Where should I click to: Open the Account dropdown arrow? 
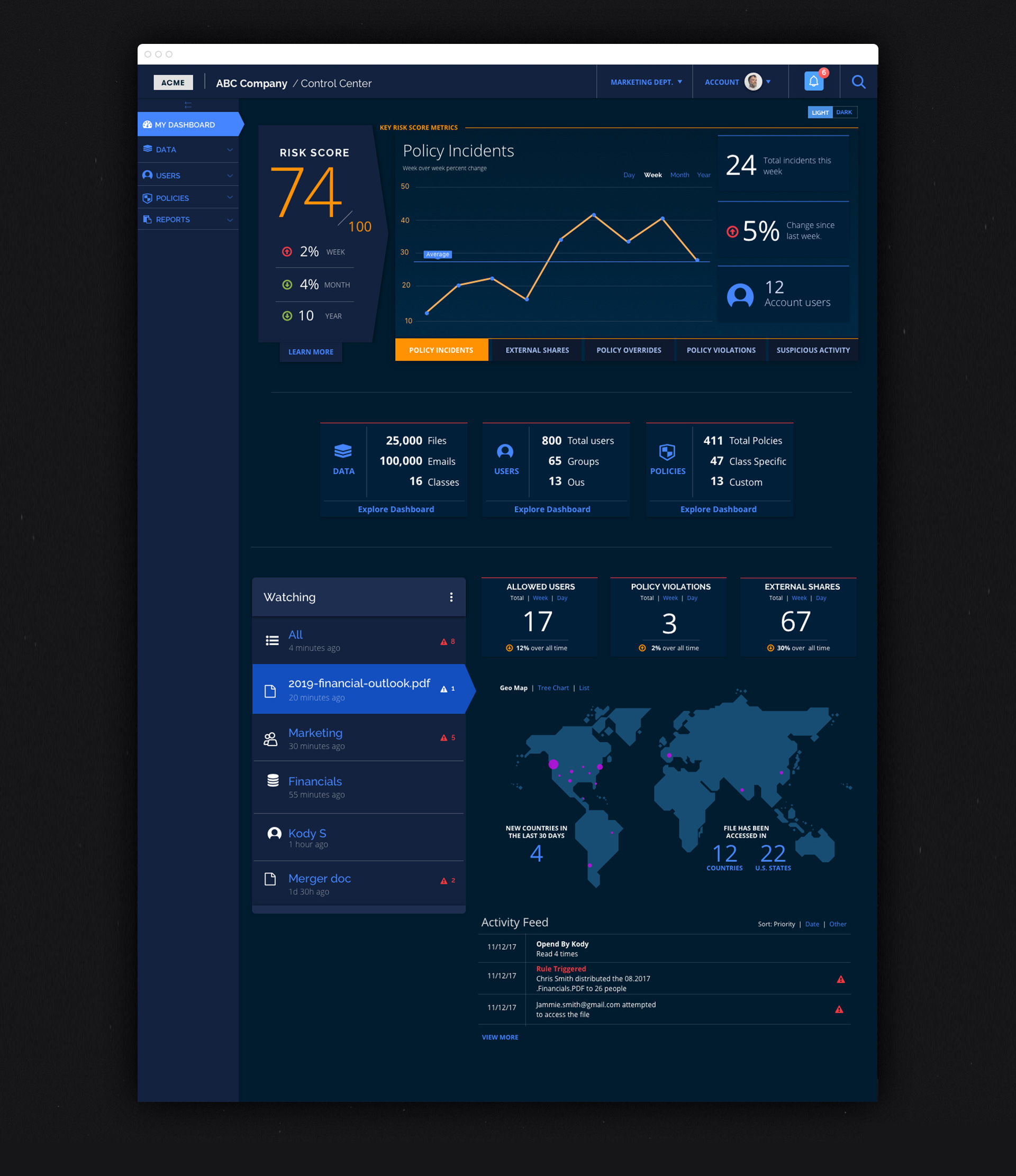click(768, 81)
